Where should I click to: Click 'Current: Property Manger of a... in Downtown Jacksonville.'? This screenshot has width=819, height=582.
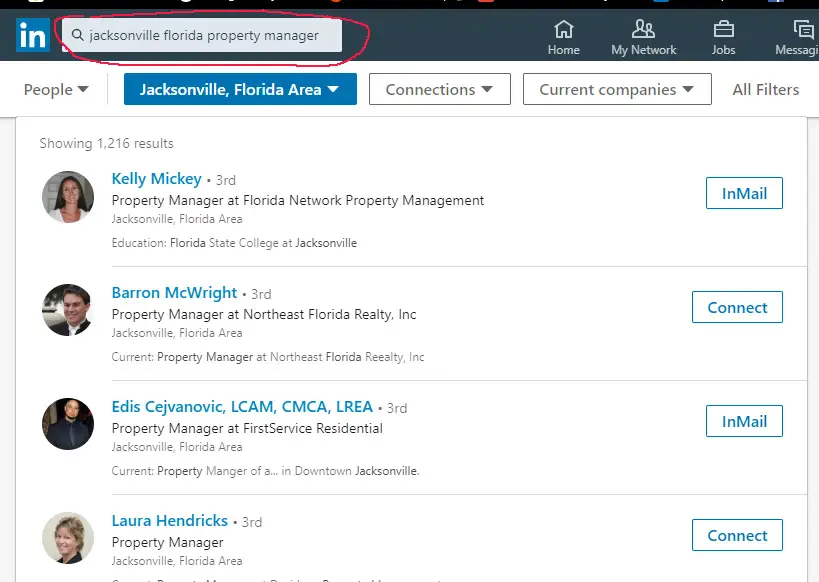pos(265,471)
